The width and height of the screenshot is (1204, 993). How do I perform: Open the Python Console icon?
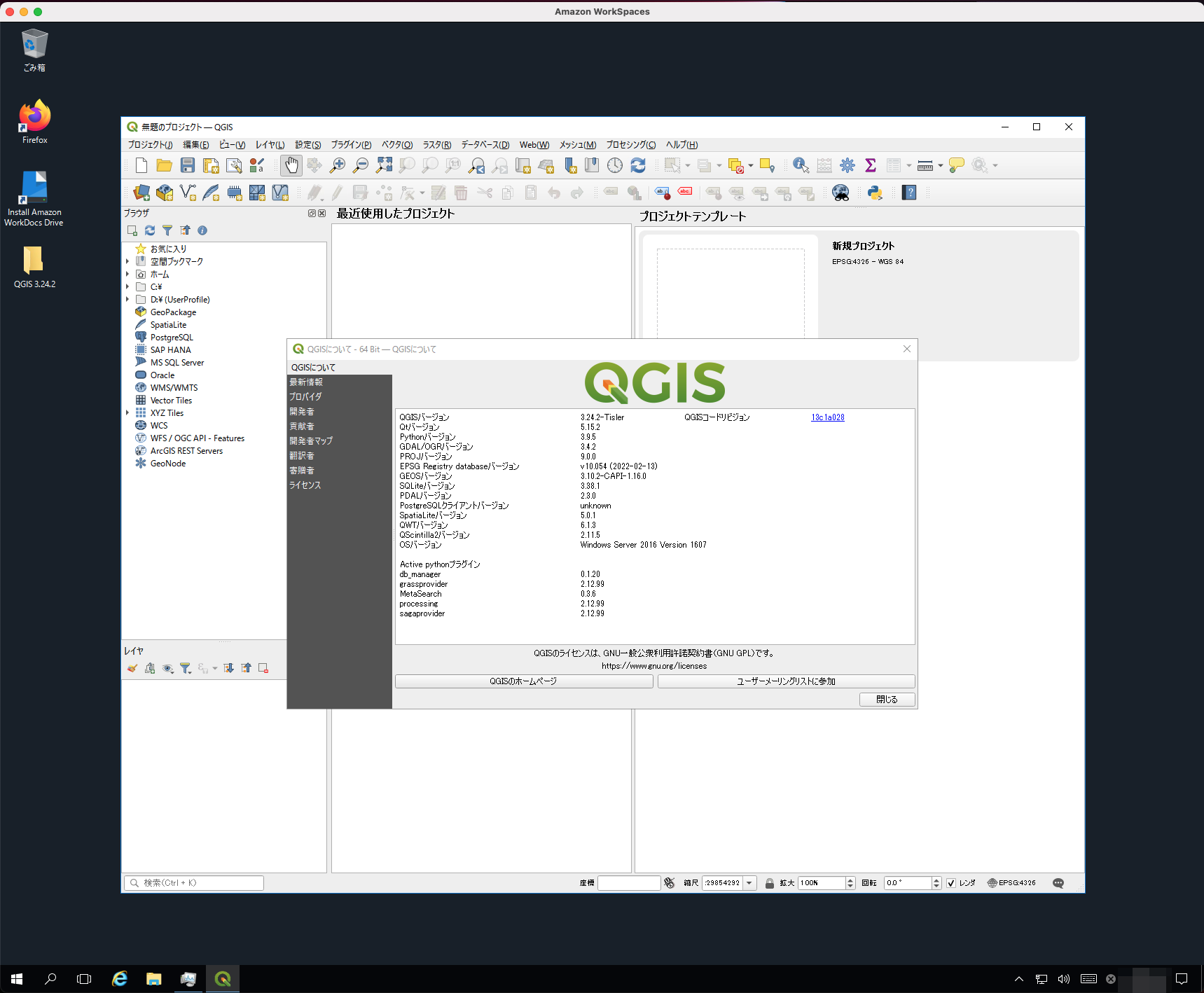(875, 193)
